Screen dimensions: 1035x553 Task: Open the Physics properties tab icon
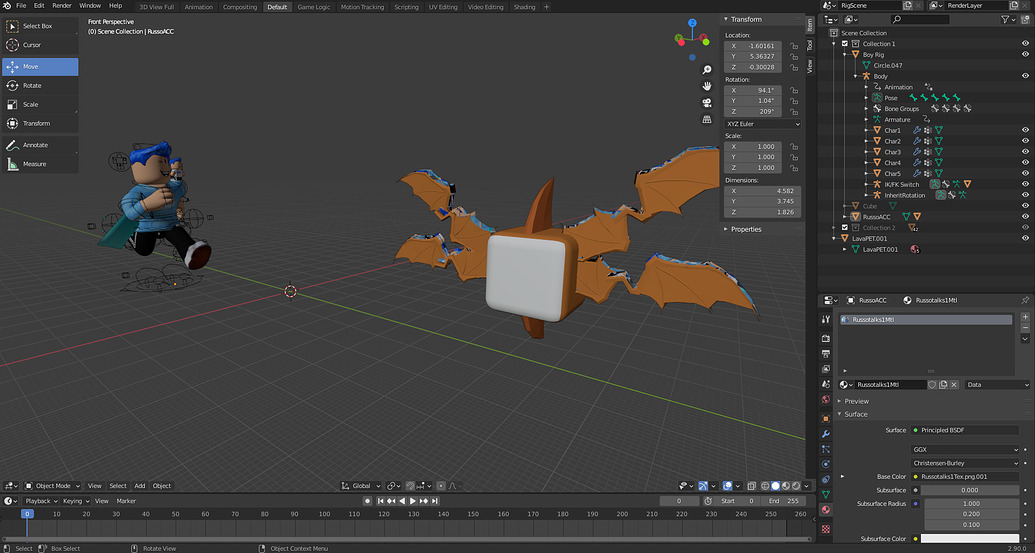pyautogui.click(x=826, y=464)
